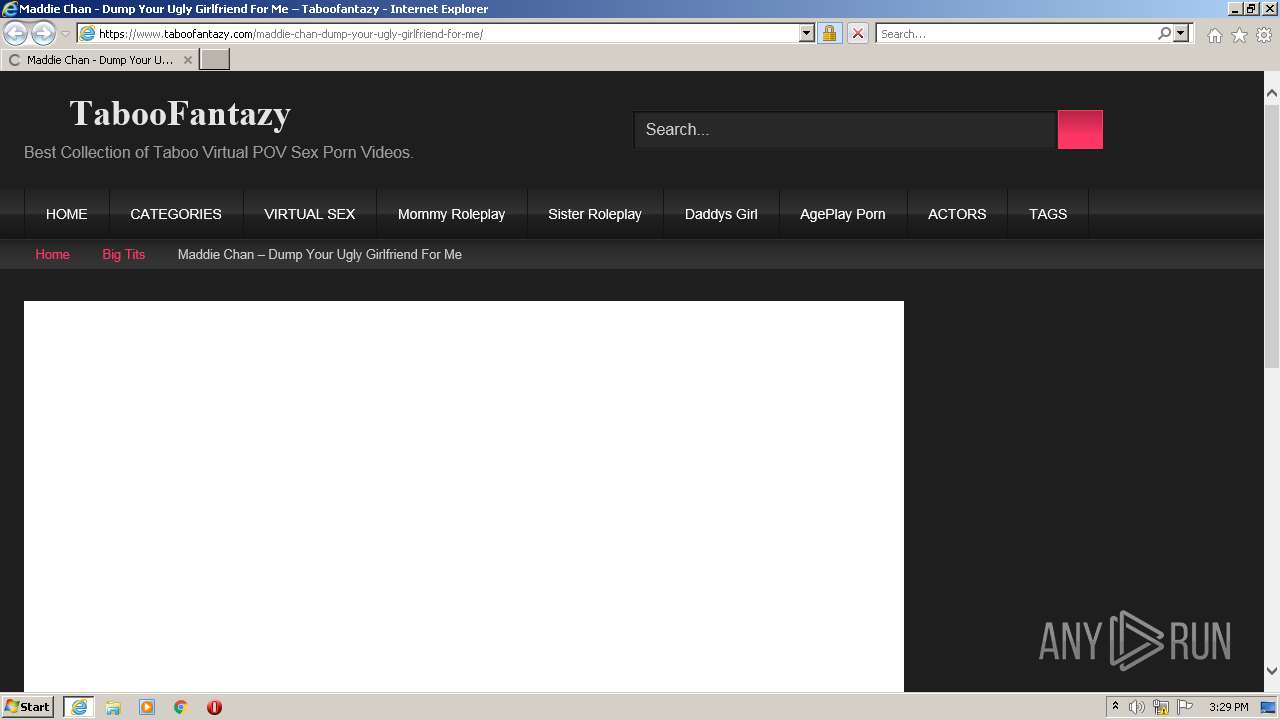Screen dimensions: 1280x720
Task: Click the browser Forward arrow button
Action: (43, 34)
